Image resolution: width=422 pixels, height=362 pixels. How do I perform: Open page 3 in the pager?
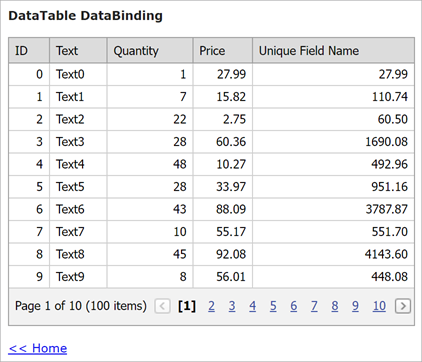coord(232,306)
